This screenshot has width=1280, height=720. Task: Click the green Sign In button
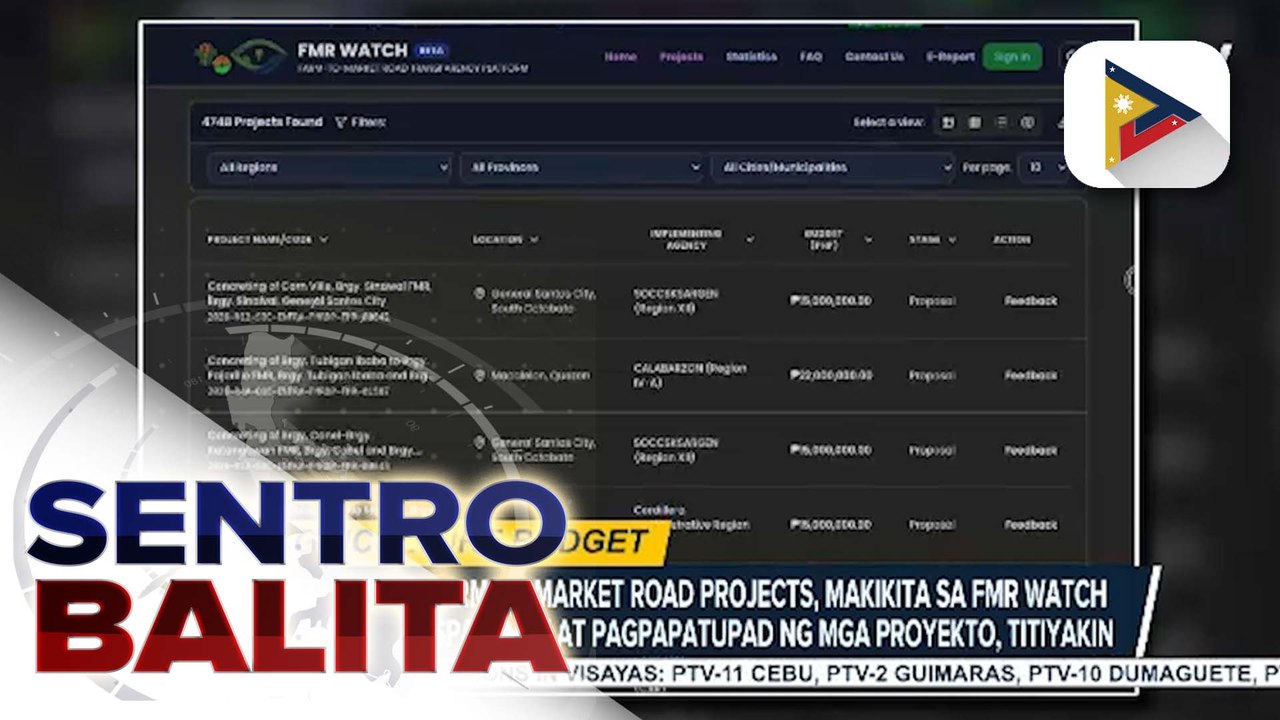pyautogui.click(x=1012, y=57)
